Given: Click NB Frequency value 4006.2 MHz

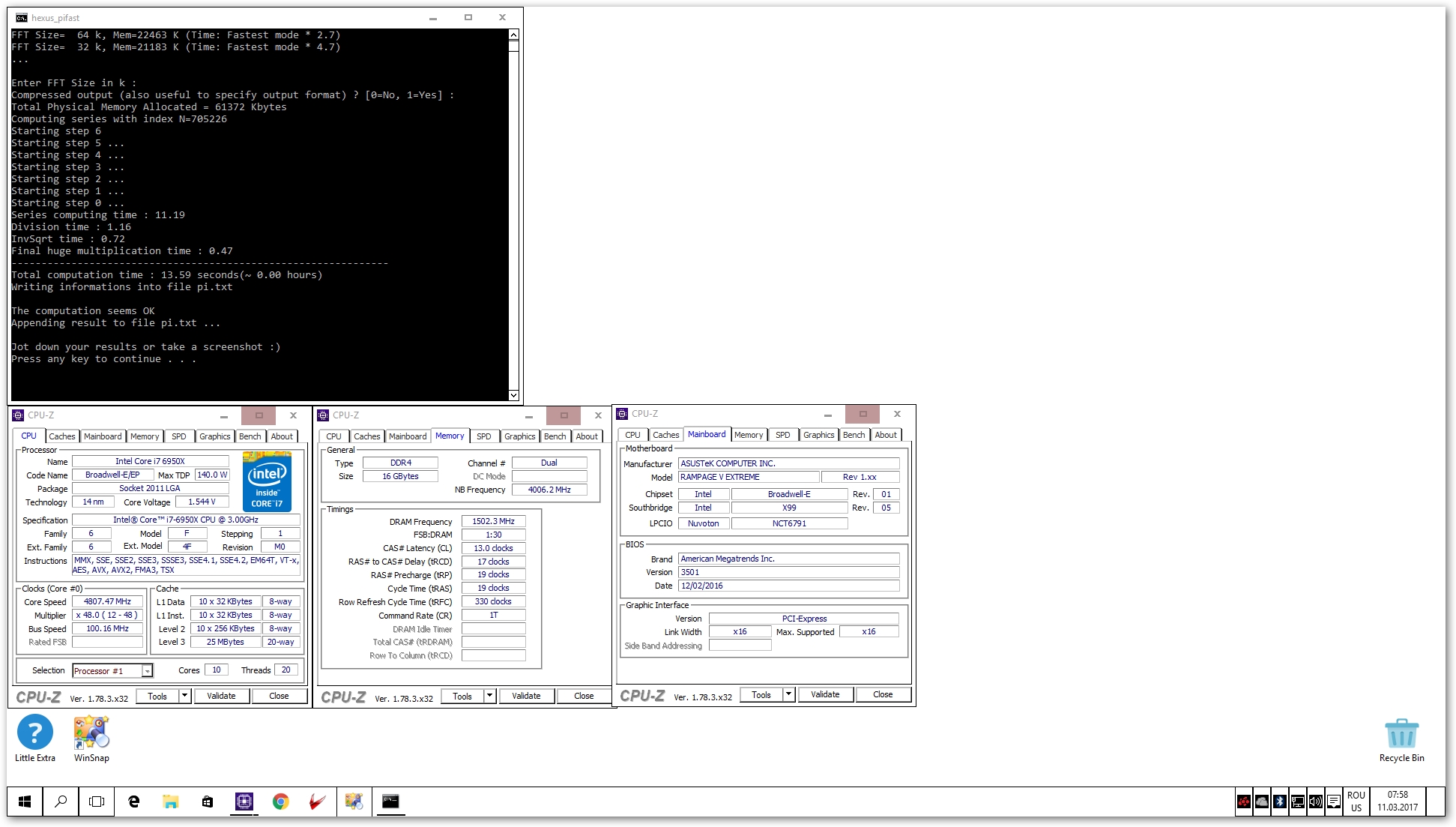Looking at the screenshot, I should click(549, 490).
